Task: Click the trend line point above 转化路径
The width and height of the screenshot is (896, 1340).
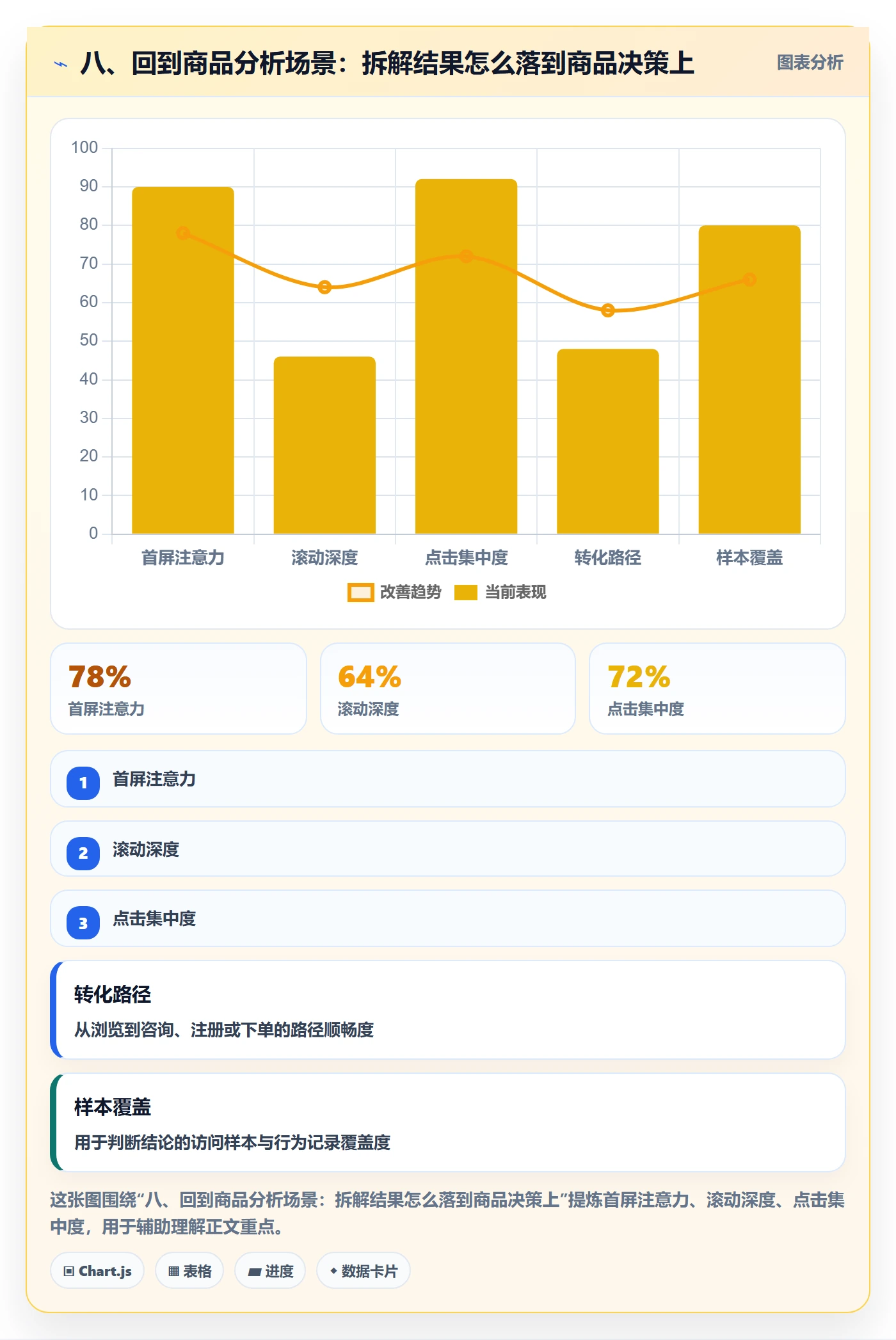Action: click(608, 310)
